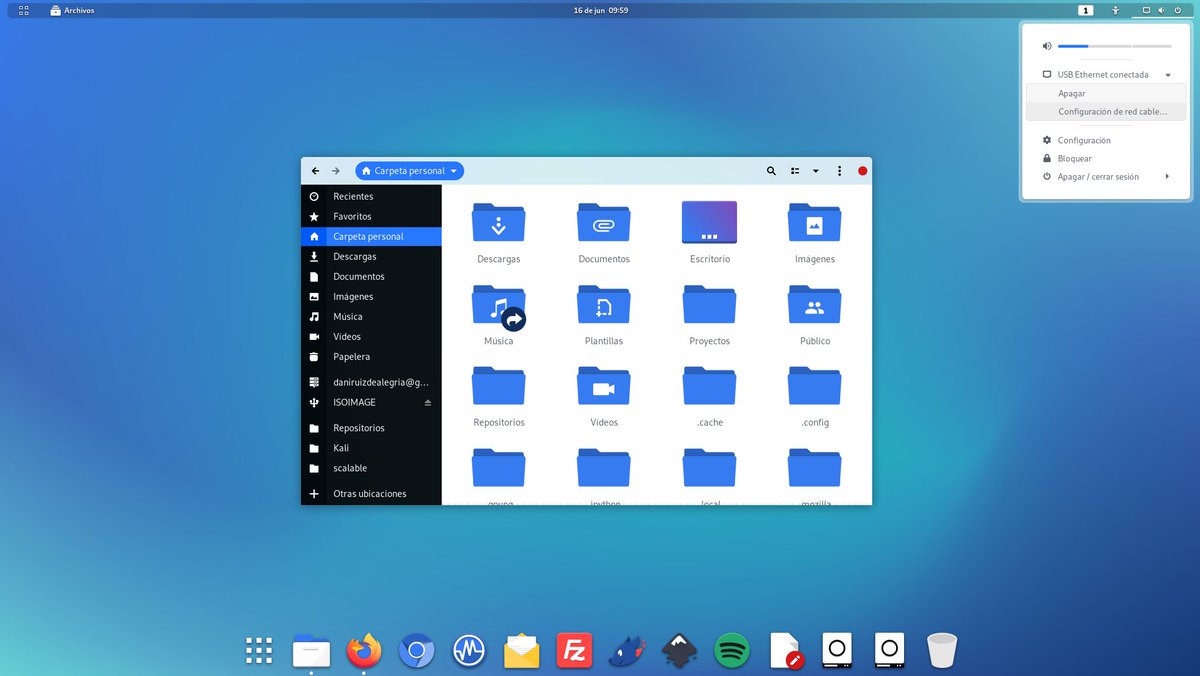Open the accessibility menu in top bar

pyautogui.click(x=1116, y=10)
